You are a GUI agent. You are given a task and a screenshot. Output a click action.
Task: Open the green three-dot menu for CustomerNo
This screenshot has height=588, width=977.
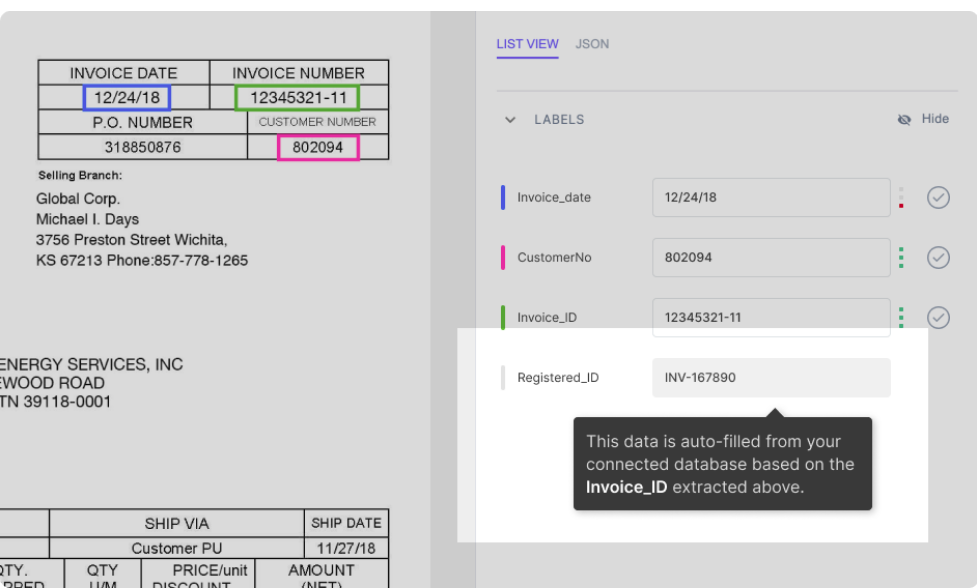(901, 257)
